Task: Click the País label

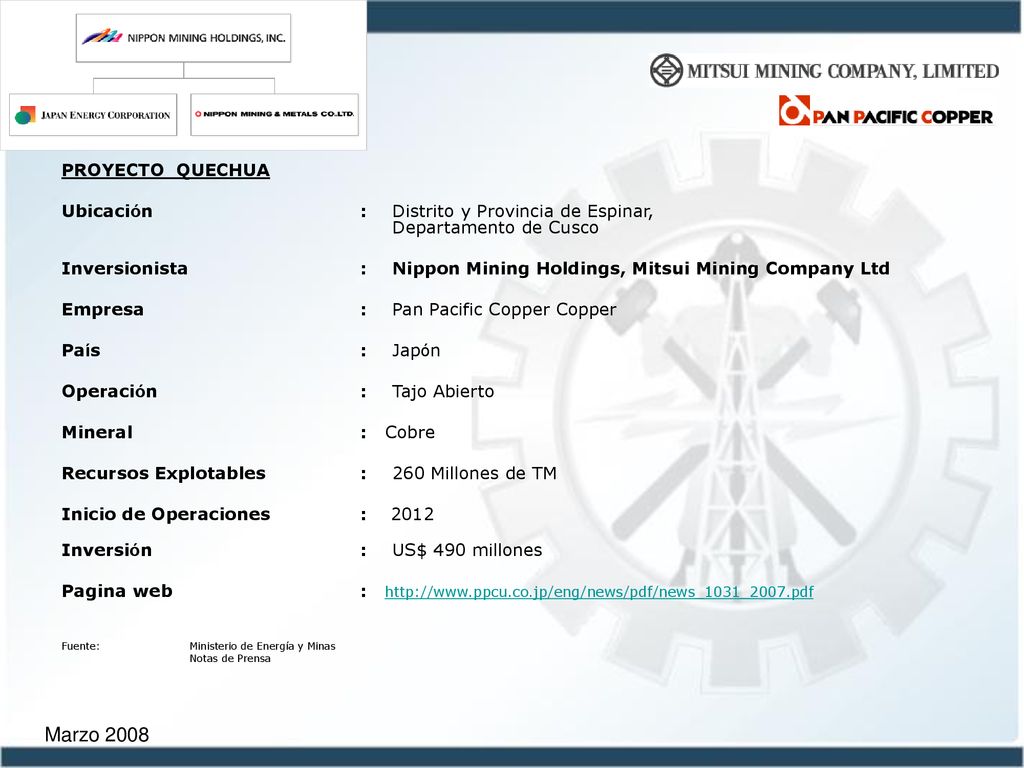Action: [81, 351]
